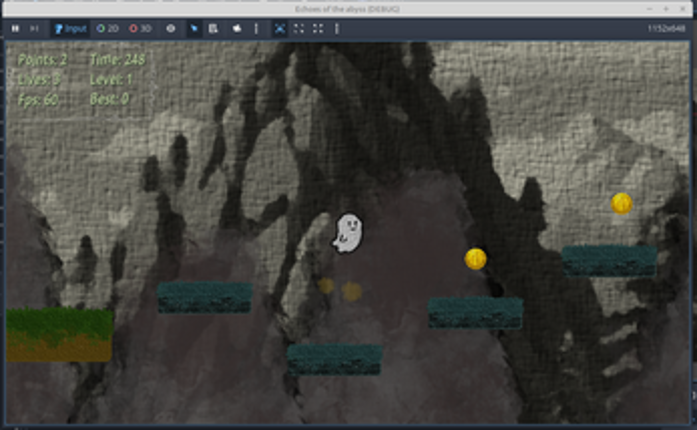Click the gold coin at upper right

click(x=621, y=204)
